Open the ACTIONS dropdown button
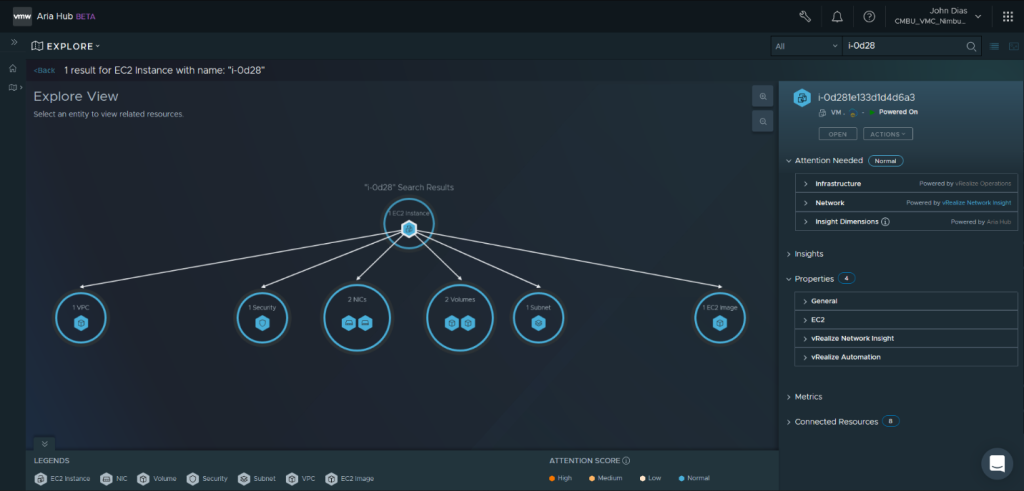The image size is (1024, 491). tap(888, 134)
